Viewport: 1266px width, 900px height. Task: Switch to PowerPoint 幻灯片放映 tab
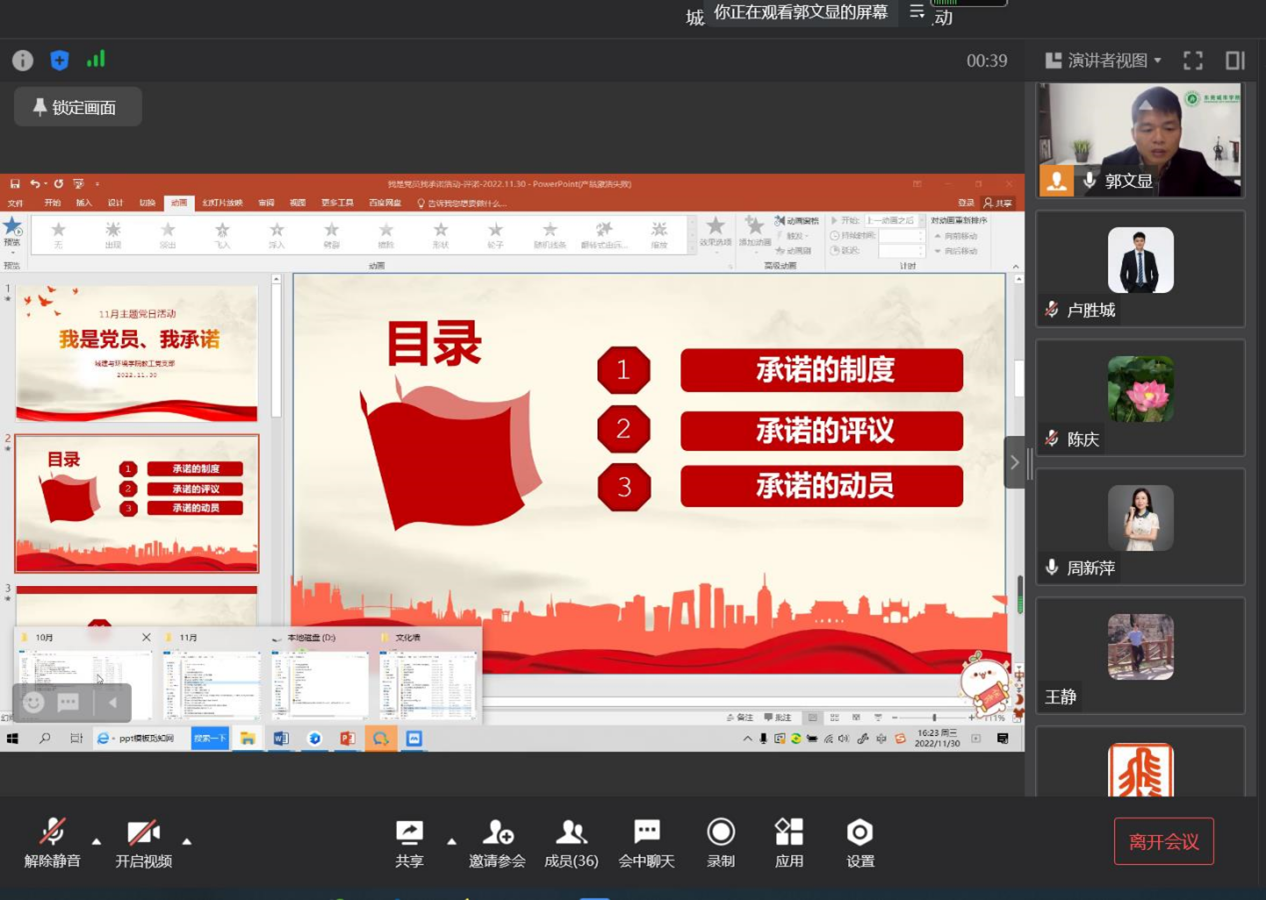coord(222,203)
